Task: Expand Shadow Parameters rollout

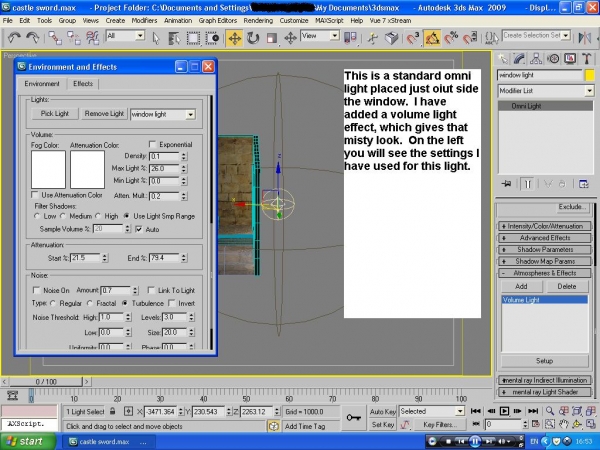Action: tap(545, 249)
